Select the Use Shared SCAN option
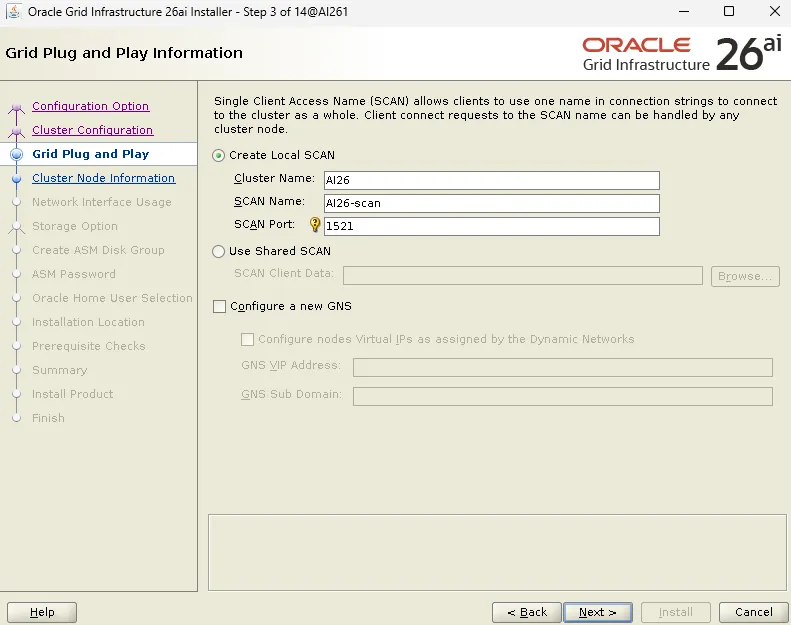Image resolution: width=791 pixels, height=625 pixels. 218,251
